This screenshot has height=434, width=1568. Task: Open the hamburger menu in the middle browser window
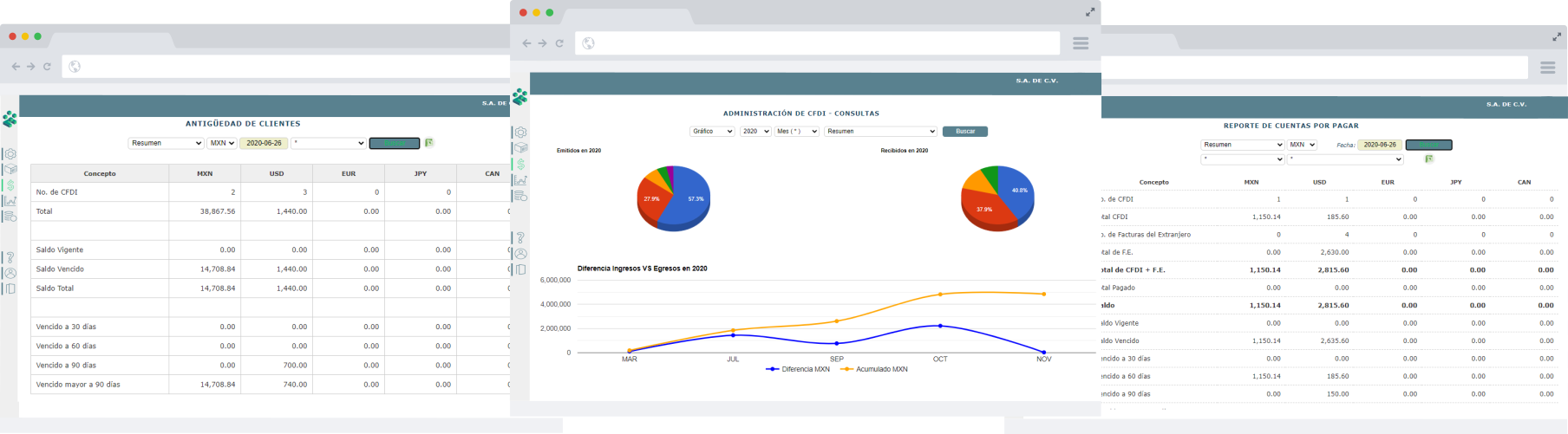pos(1080,43)
